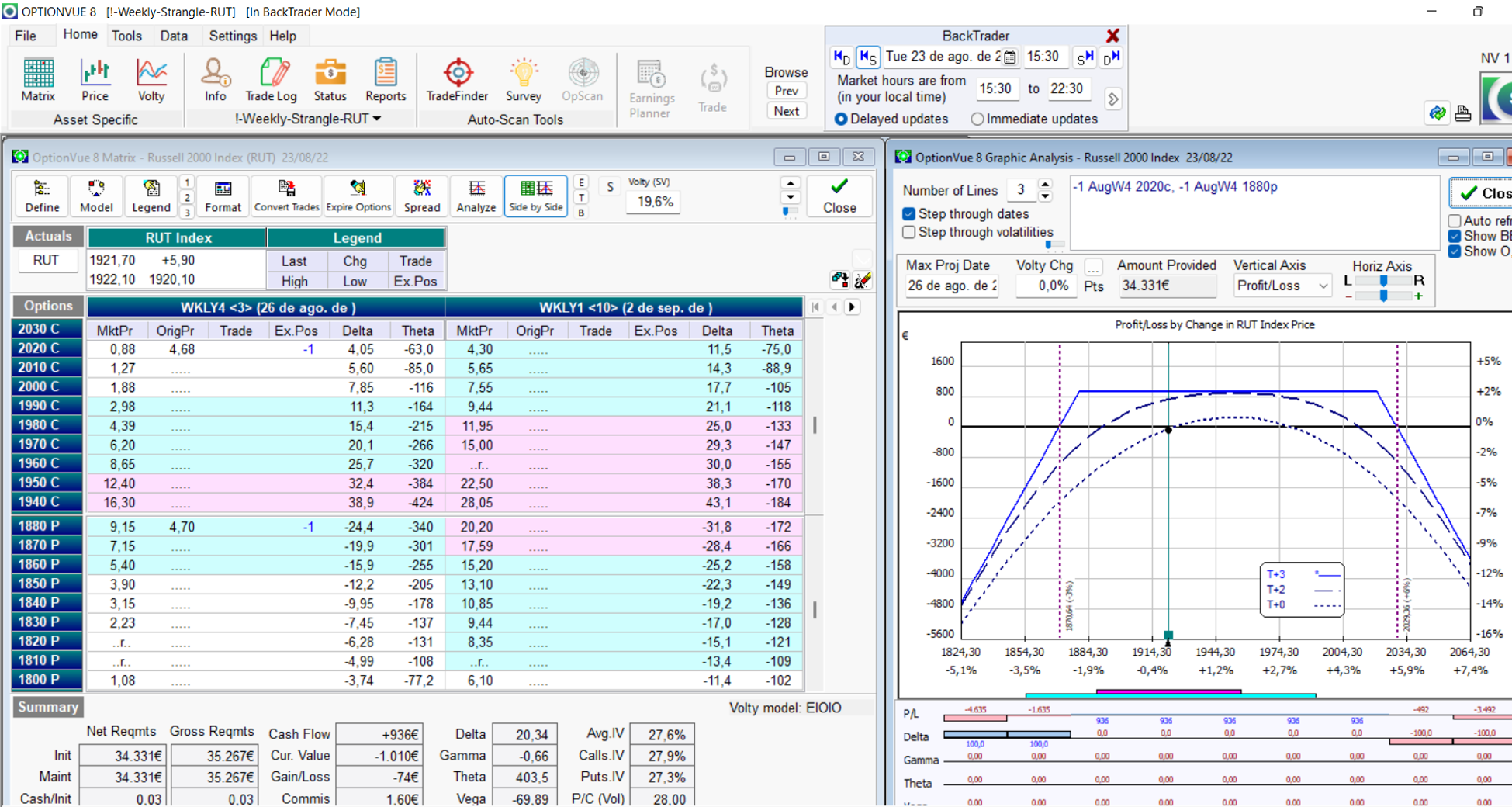Viewport: 1512px width, 807px height.
Task: Open the Reports tool
Action: [386, 80]
